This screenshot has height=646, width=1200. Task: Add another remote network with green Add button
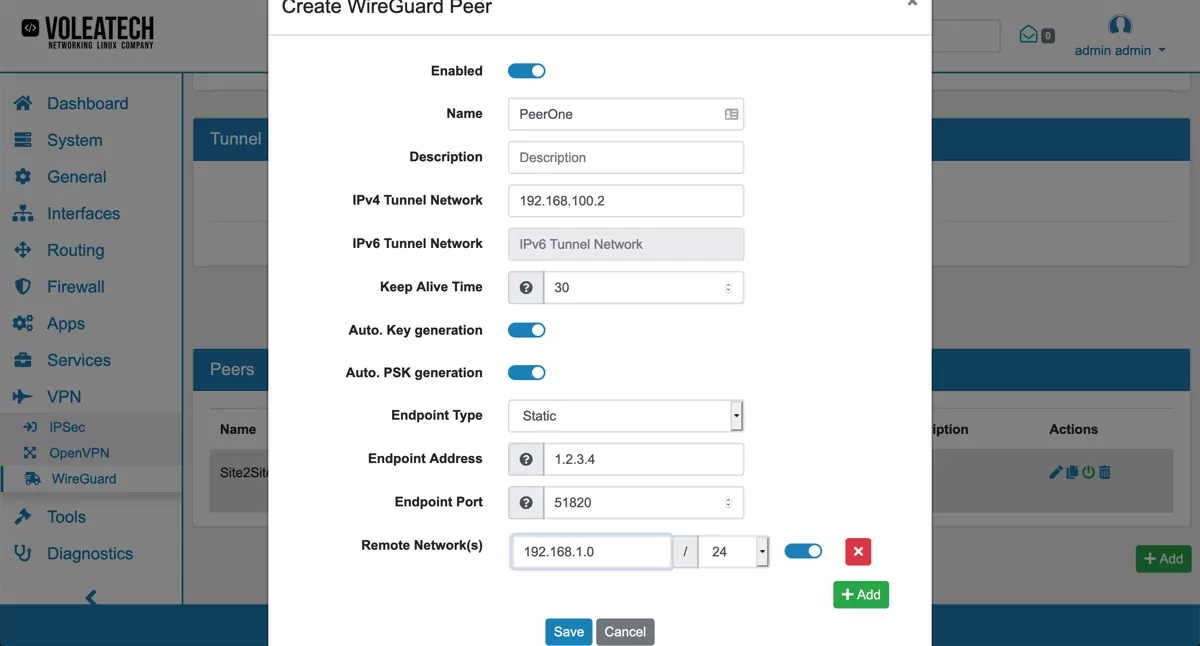(x=860, y=594)
